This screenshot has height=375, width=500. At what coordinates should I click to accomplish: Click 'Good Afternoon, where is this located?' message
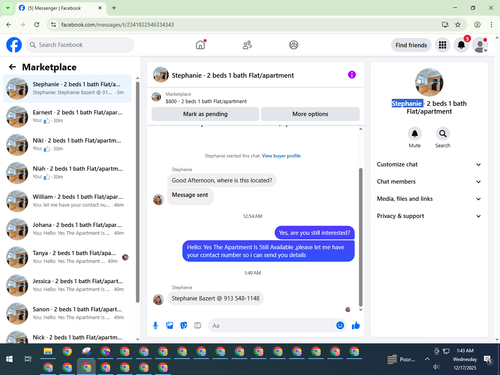[222, 180]
